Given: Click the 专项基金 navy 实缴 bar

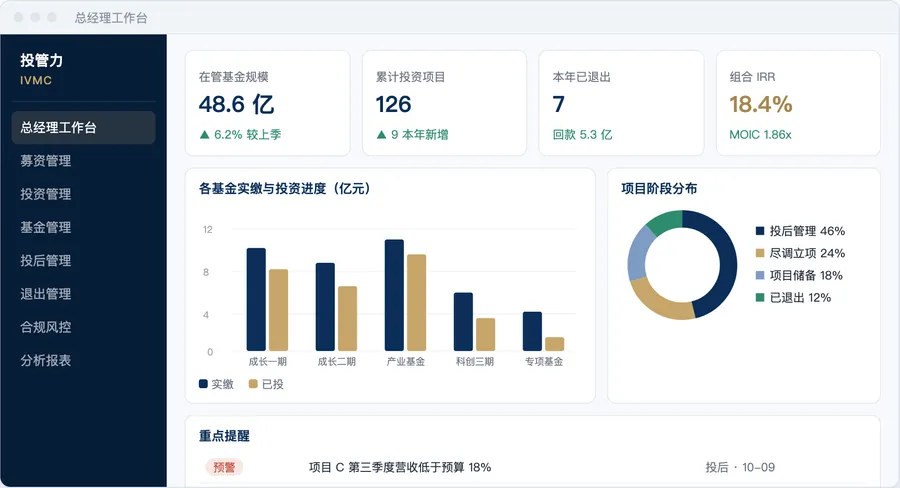Looking at the screenshot, I should click(x=532, y=331).
